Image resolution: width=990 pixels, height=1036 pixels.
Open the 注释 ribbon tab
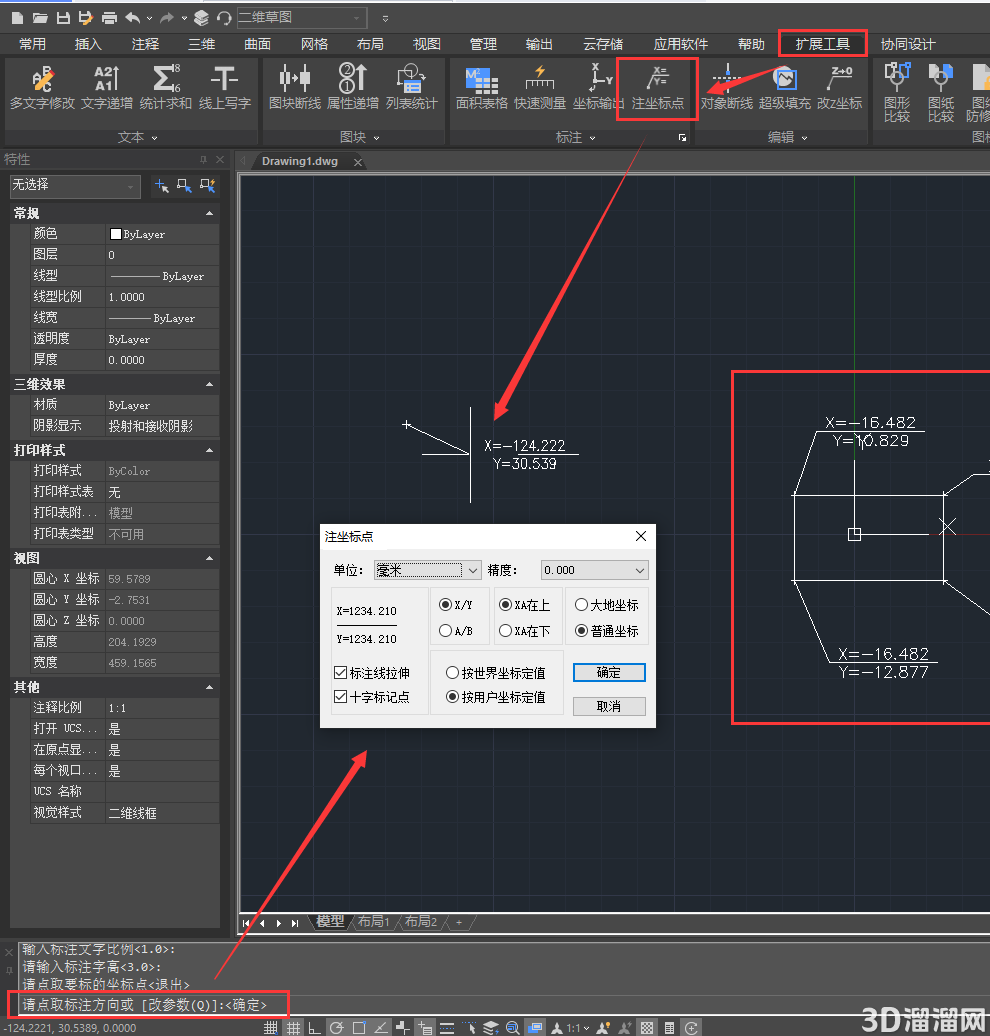[145, 44]
